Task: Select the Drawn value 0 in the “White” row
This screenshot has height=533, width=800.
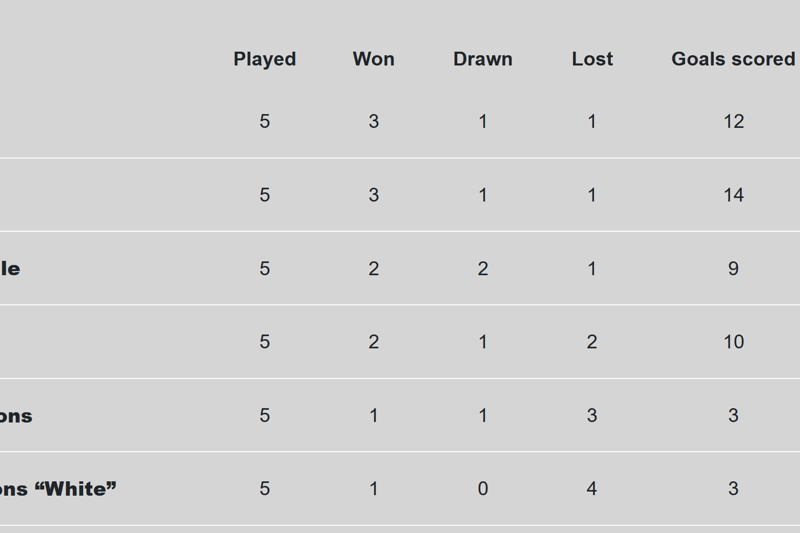Action: tap(482, 489)
